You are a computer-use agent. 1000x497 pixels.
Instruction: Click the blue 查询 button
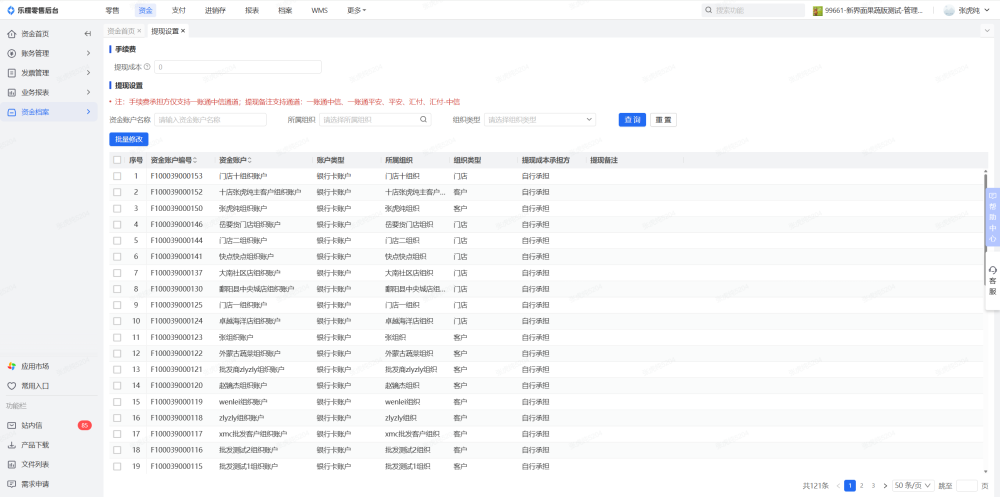tap(632, 119)
